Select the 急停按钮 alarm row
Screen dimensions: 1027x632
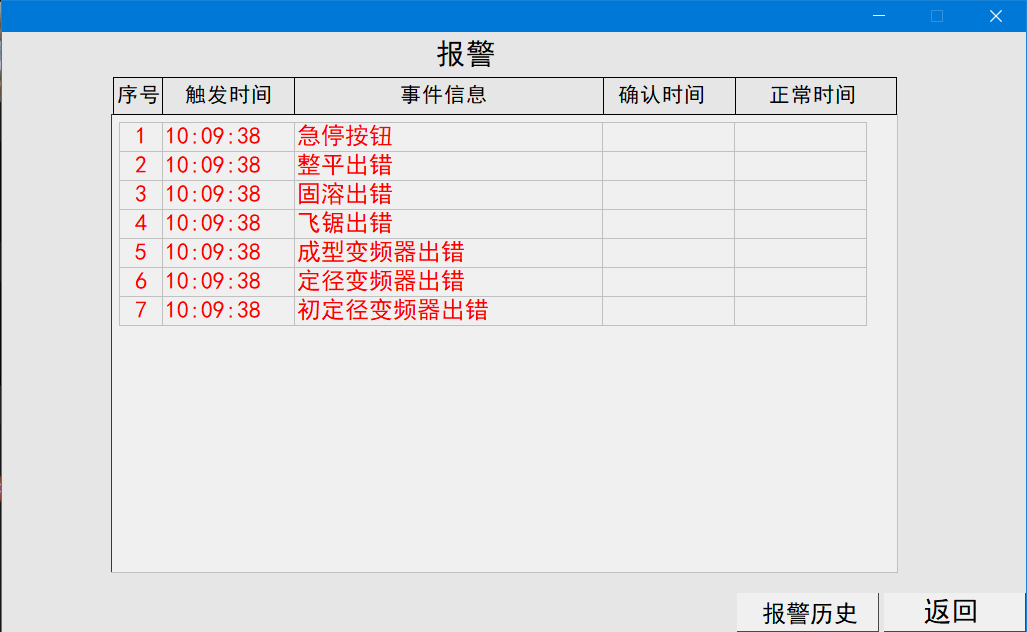point(345,137)
